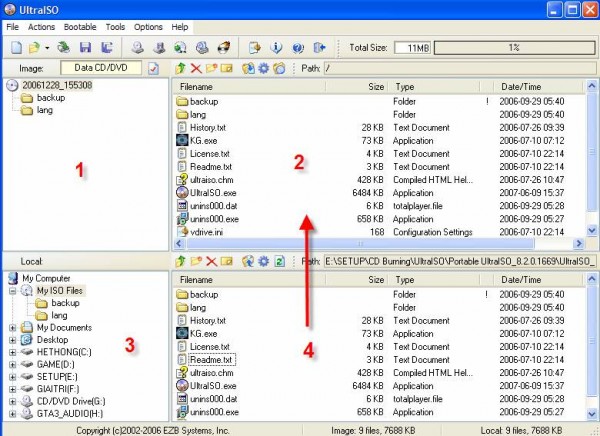The height and width of the screenshot is (436, 600).
Task: Click the 1% total size progress bar
Action: (515, 47)
